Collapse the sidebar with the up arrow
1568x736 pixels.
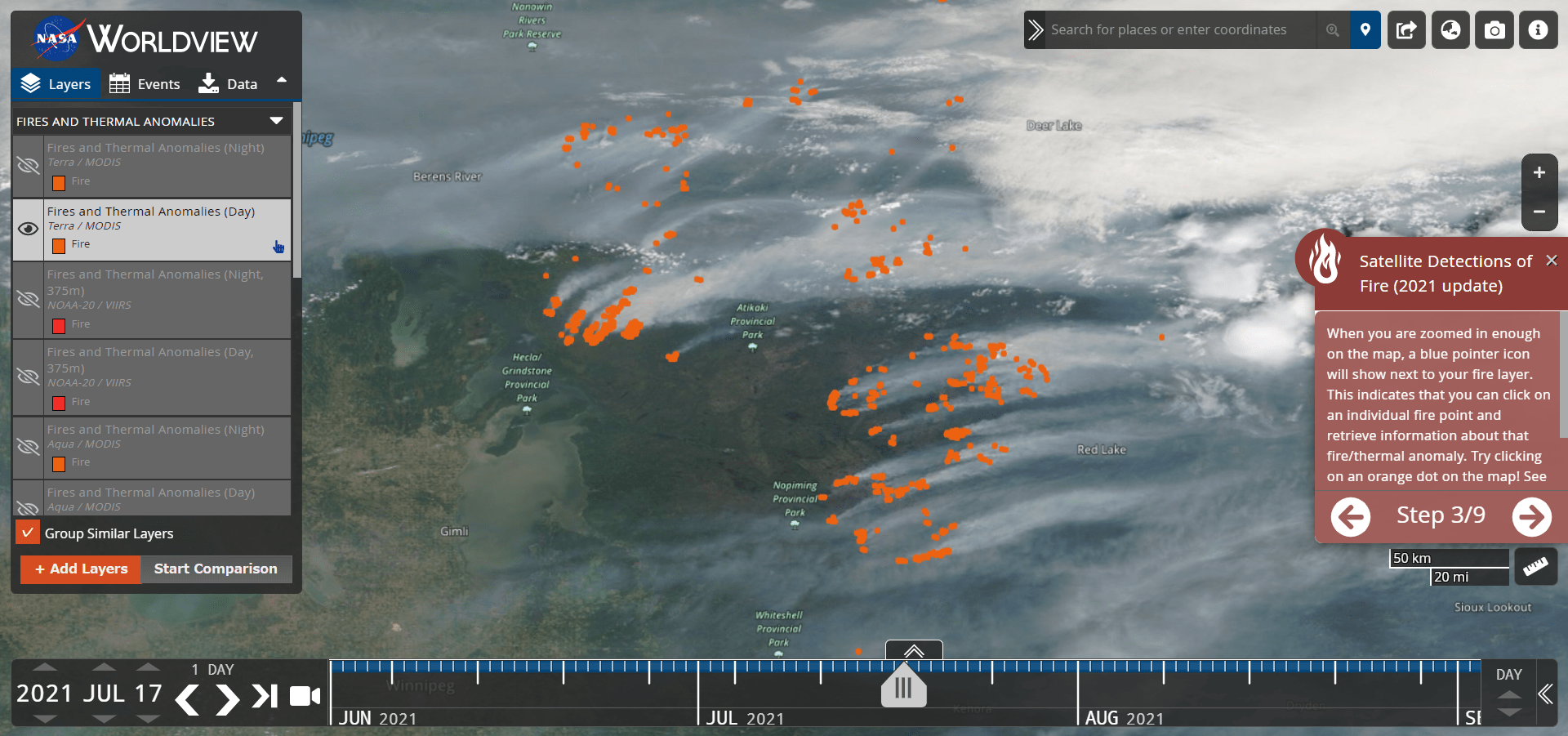click(282, 80)
